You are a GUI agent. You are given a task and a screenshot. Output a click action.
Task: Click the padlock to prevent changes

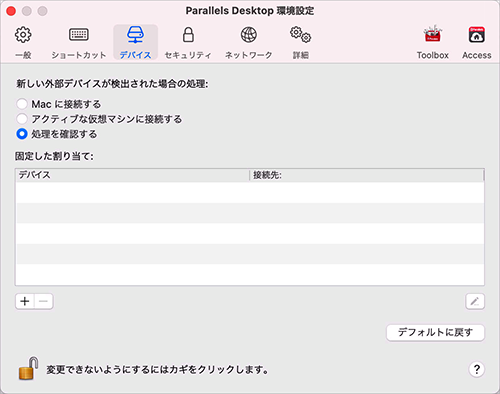click(x=28, y=369)
